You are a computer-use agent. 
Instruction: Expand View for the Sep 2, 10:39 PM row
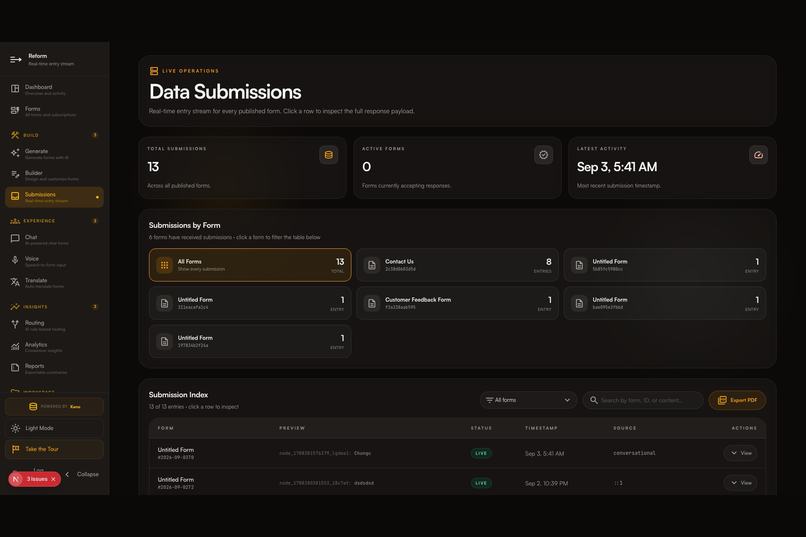(741, 483)
